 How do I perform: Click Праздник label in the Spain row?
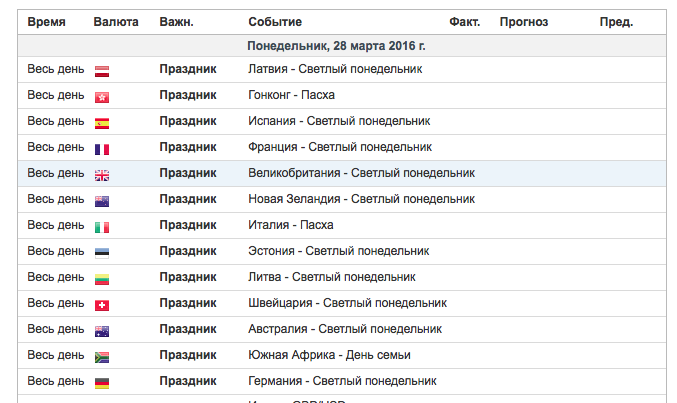click(188, 121)
